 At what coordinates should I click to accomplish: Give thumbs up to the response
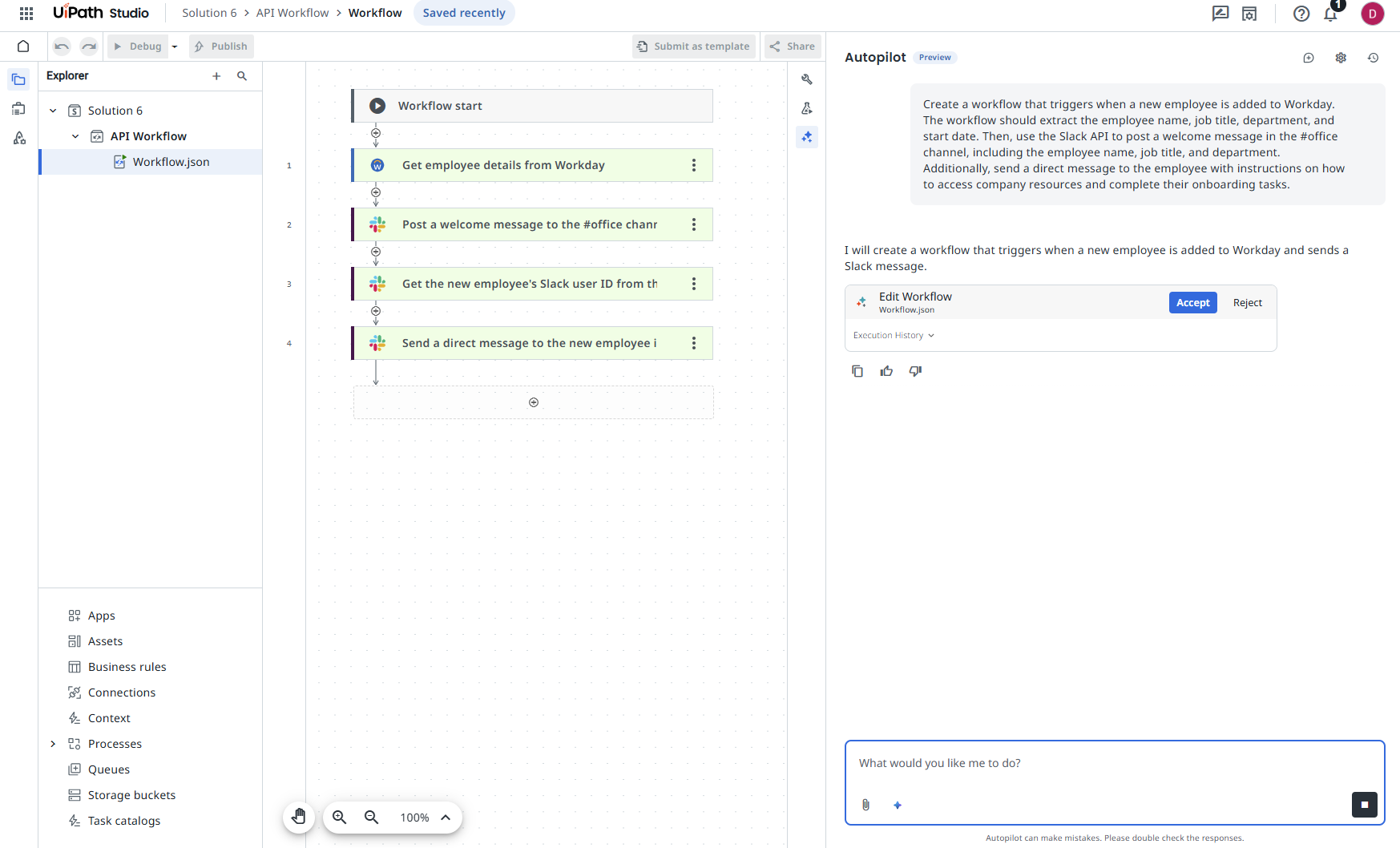click(x=886, y=371)
